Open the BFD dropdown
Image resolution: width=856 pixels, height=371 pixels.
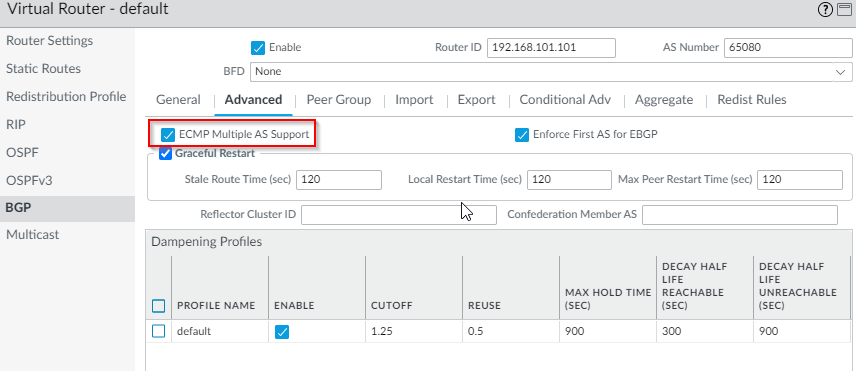pyautogui.click(x=551, y=71)
